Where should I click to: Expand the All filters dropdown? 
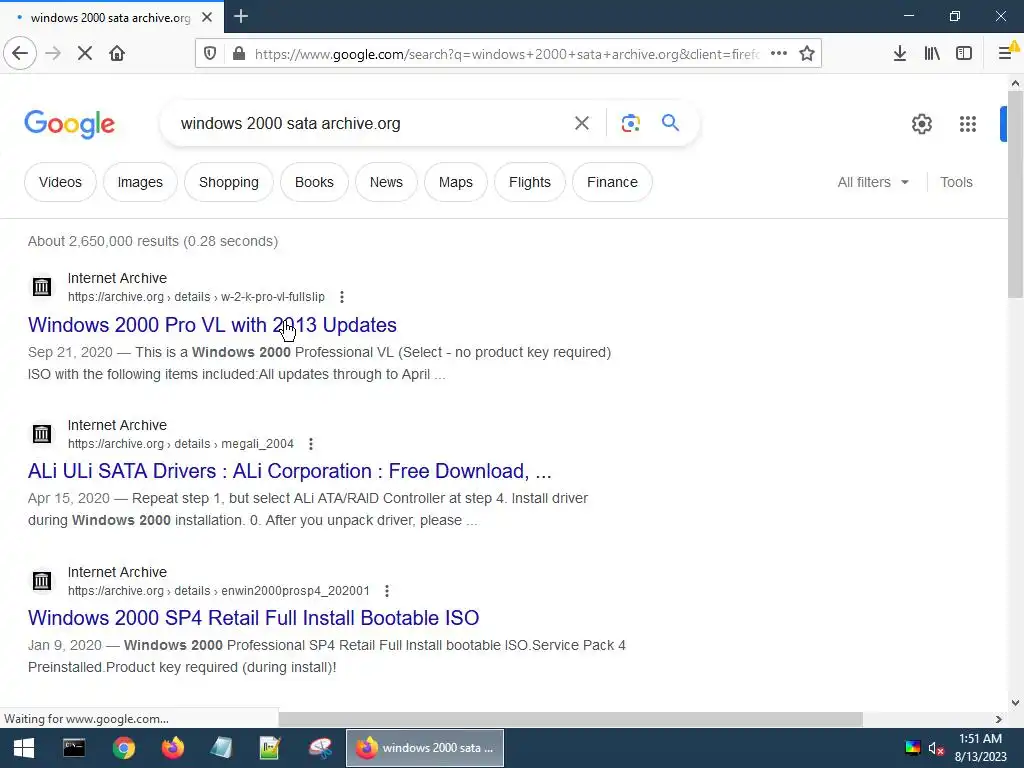(x=873, y=182)
